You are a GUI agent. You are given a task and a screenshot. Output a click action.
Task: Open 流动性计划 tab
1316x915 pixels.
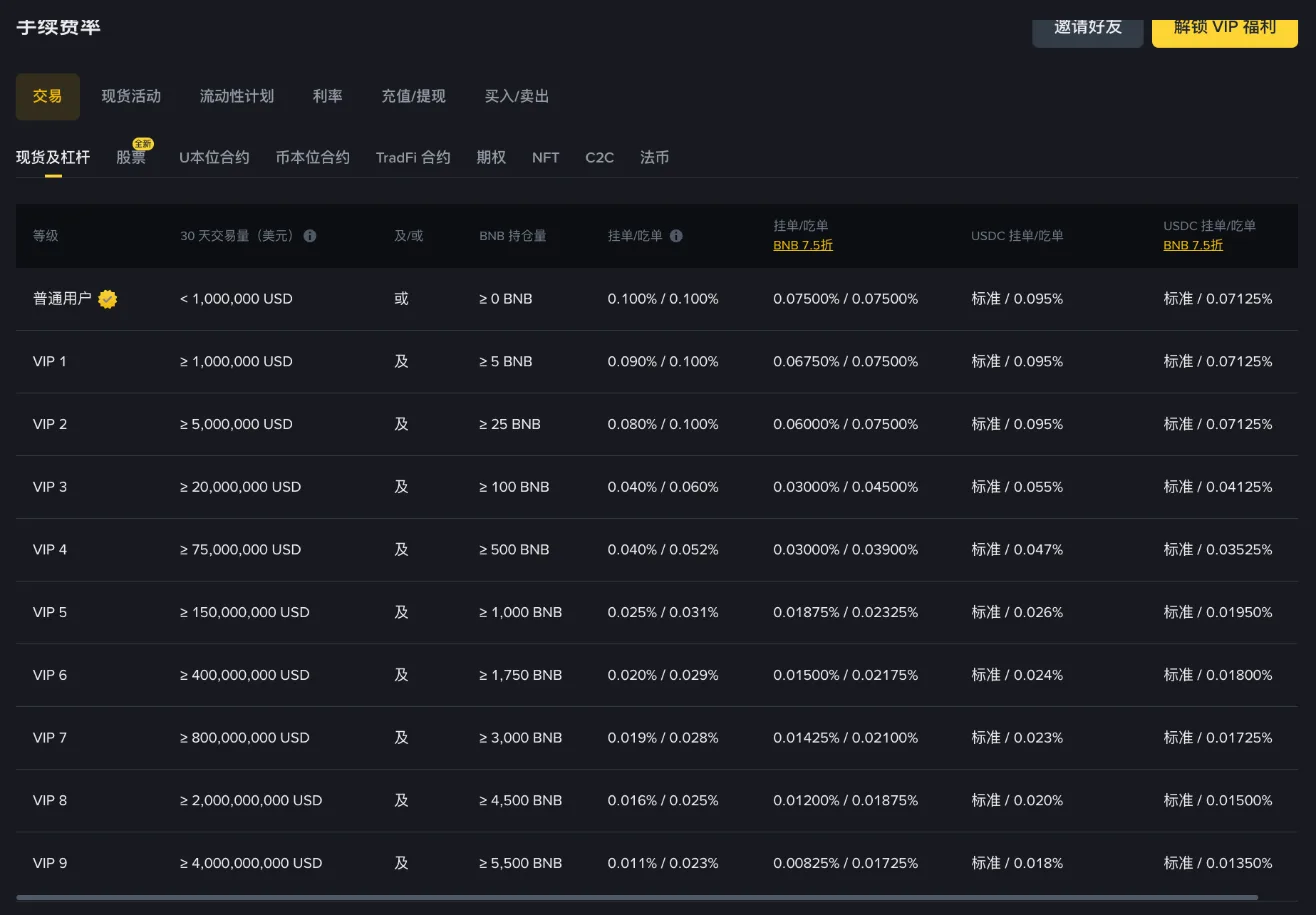[x=237, y=97]
